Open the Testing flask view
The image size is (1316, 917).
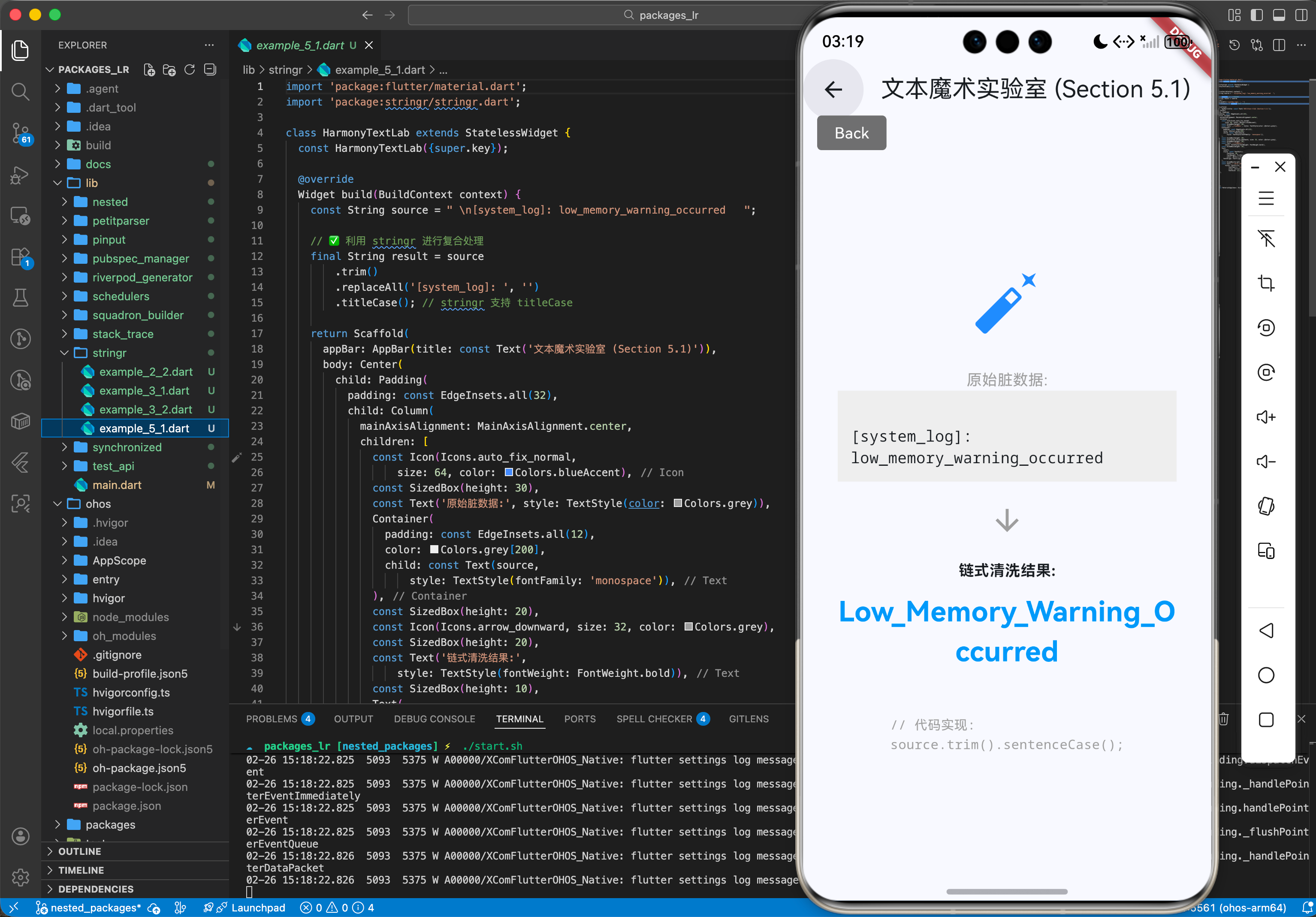pyautogui.click(x=21, y=298)
